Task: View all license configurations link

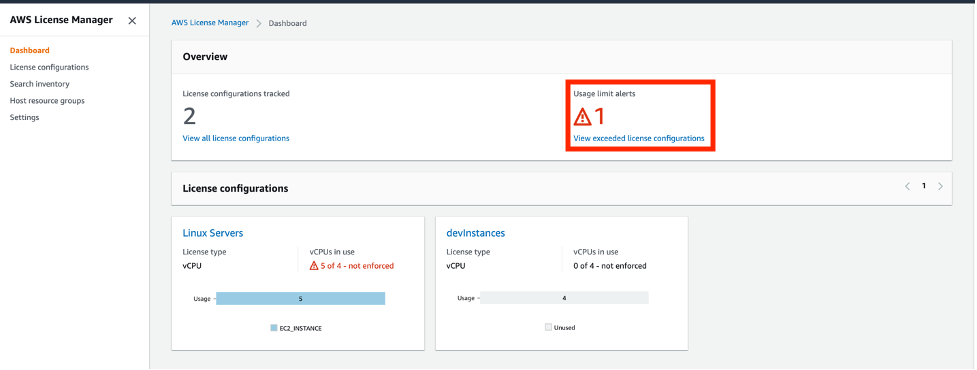Action: (236, 138)
